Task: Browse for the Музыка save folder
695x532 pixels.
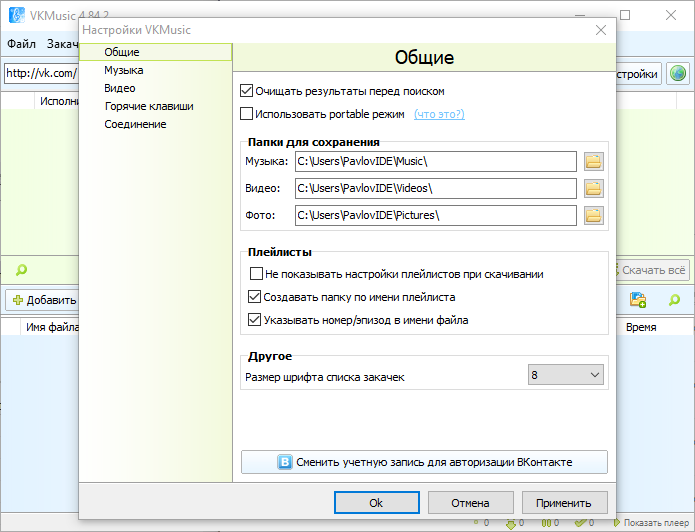Action: click(593, 161)
